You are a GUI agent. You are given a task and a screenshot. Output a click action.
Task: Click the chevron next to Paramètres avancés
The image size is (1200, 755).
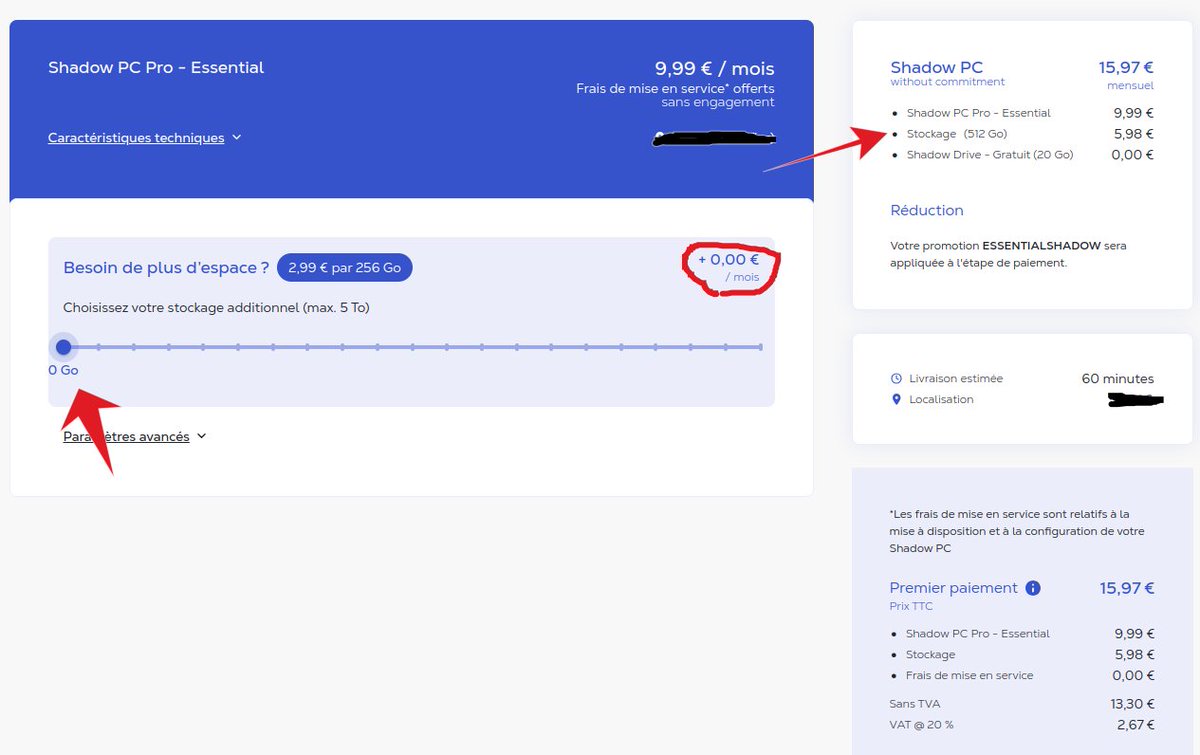pos(201,437)
